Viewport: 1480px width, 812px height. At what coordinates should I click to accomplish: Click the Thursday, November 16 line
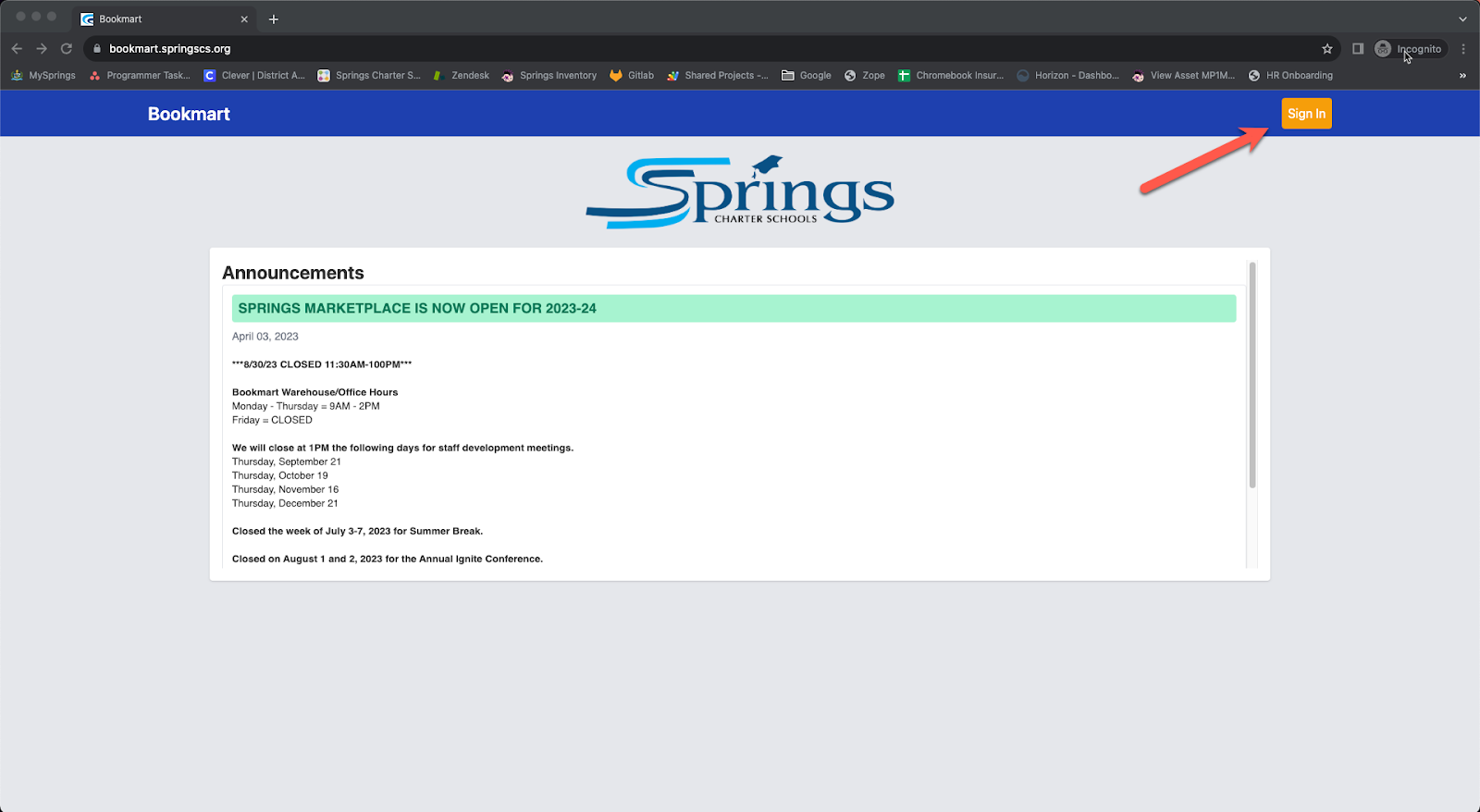point(286,489)
